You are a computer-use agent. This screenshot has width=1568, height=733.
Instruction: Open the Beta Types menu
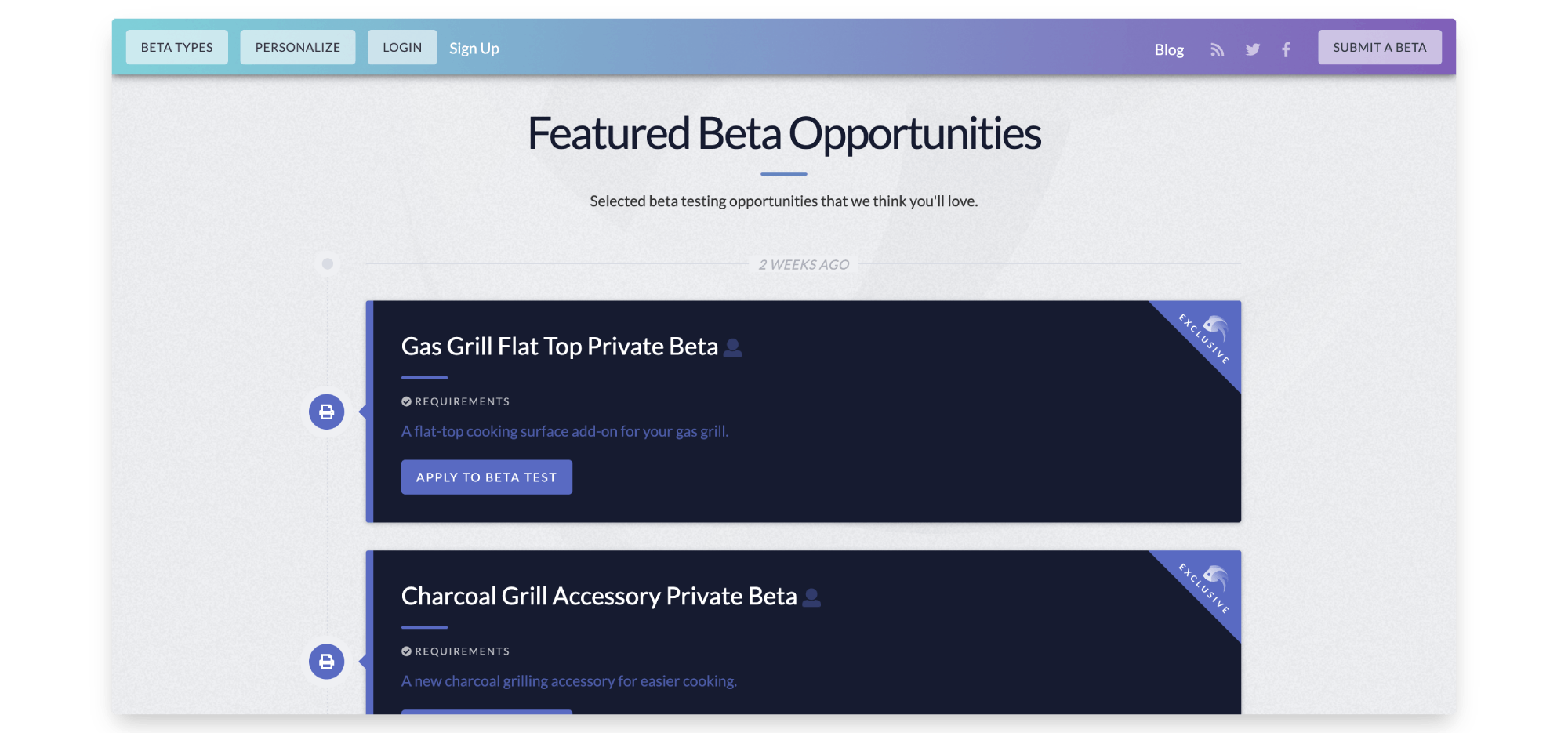point(177,47)
